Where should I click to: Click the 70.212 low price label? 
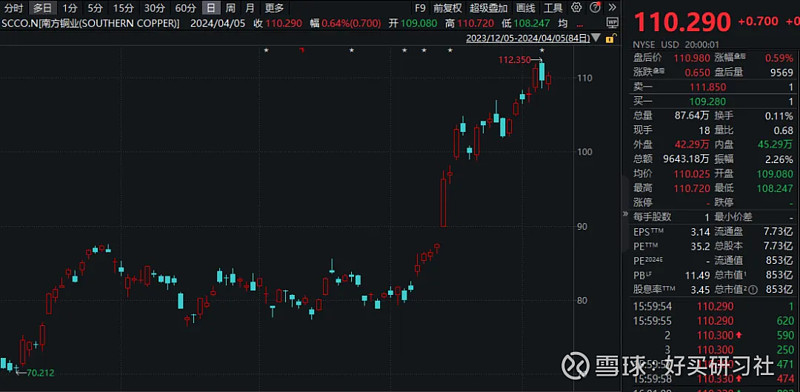[x=40, y=373]
